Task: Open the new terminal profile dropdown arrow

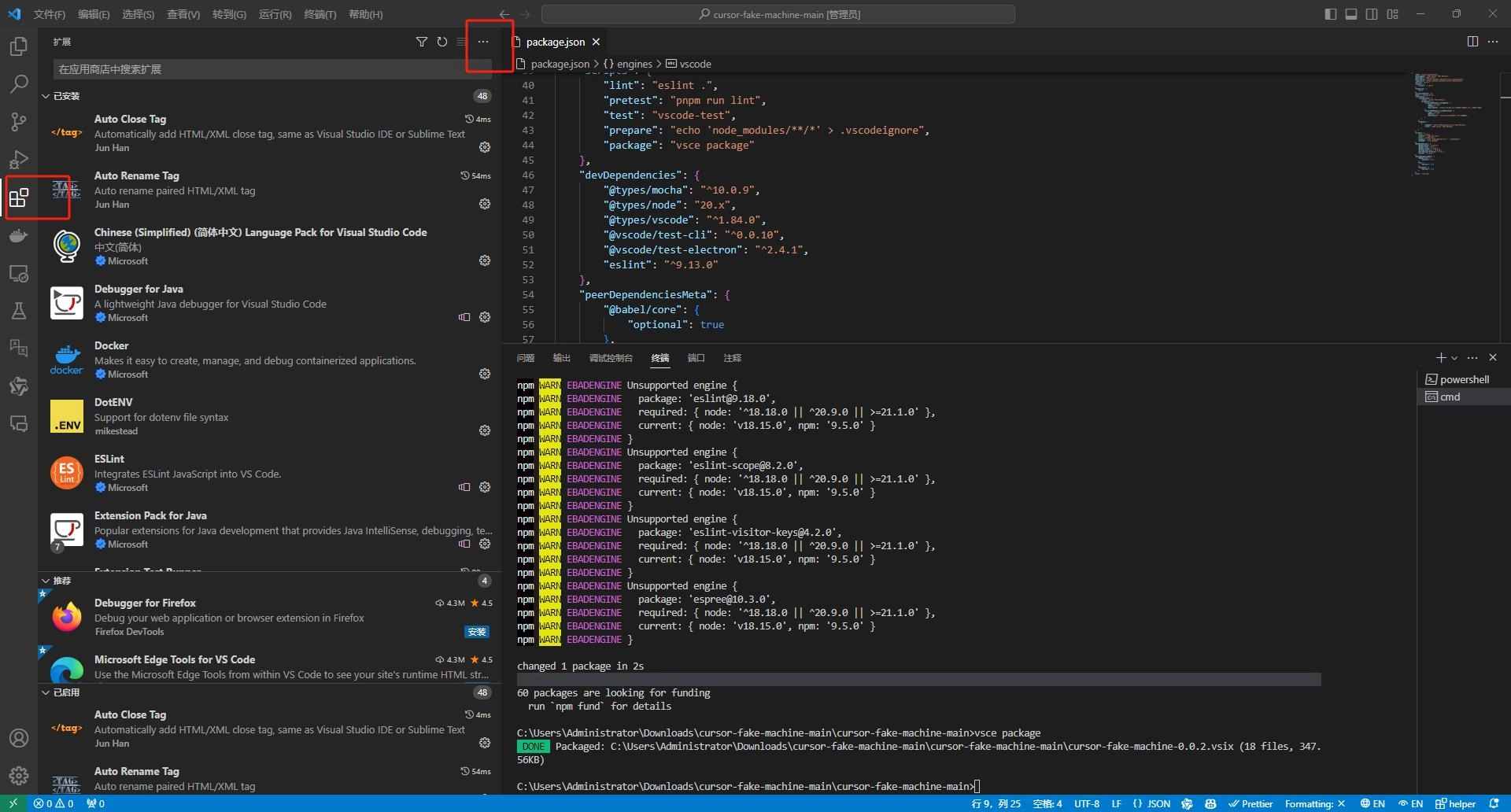Action: (x=1454, y=358)
